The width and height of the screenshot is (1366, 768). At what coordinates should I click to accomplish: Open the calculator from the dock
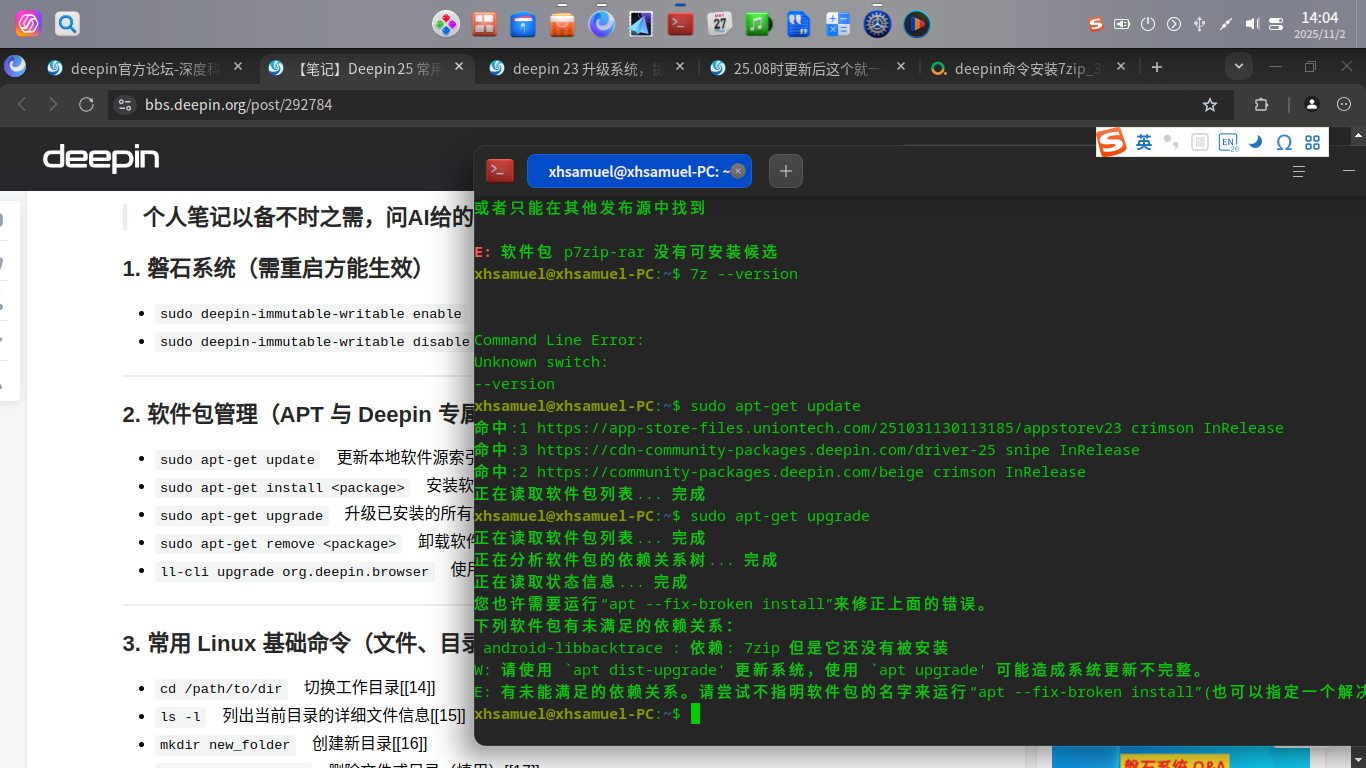point(837,23)
